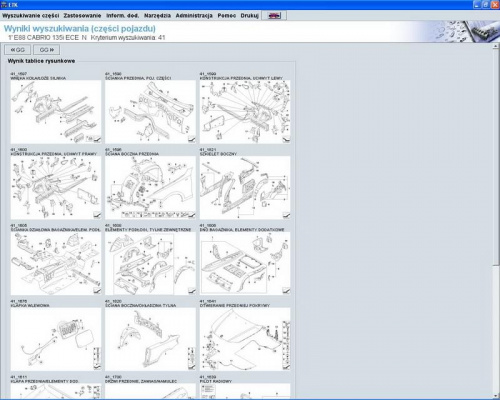Viewport: 500px width, 400px height.
Task: Click the scrollbar up arrow
Action: point(496,46)
